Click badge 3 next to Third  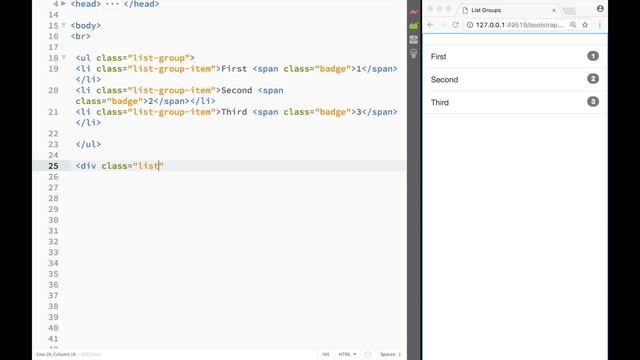point(593,101)
